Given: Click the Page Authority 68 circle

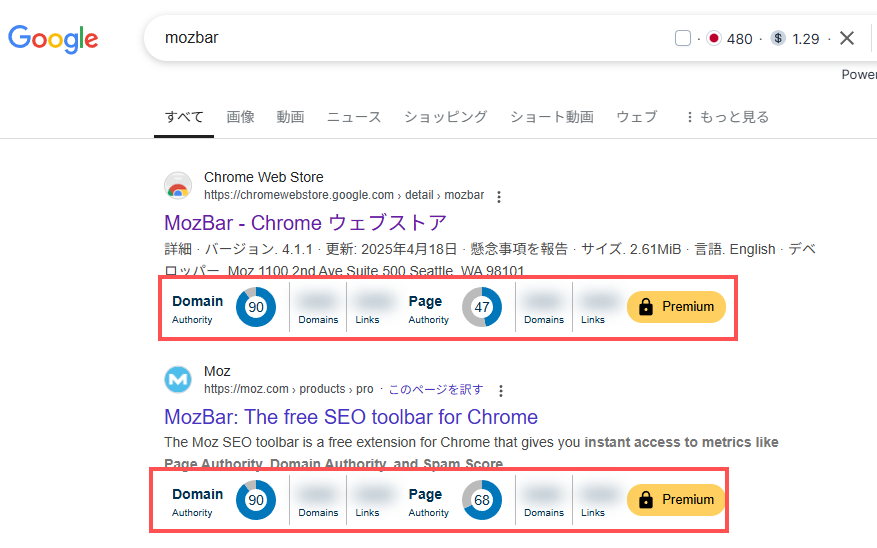Looking at the screenshot, I should coord(482,500).
